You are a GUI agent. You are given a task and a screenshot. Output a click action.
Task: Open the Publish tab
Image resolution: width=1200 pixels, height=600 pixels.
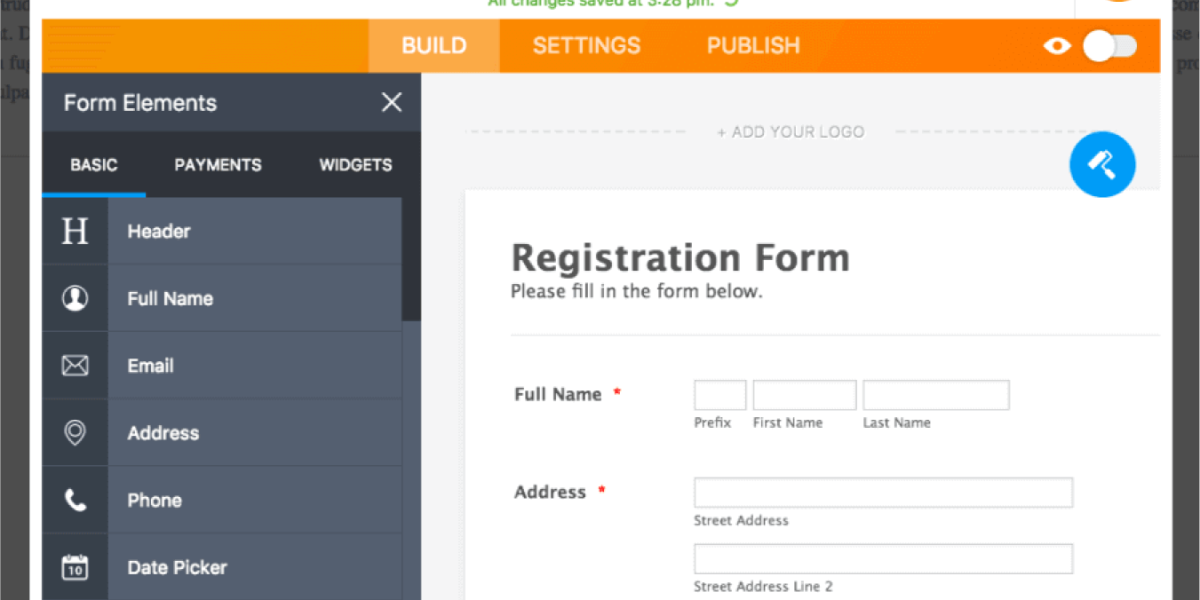point(753,46)
